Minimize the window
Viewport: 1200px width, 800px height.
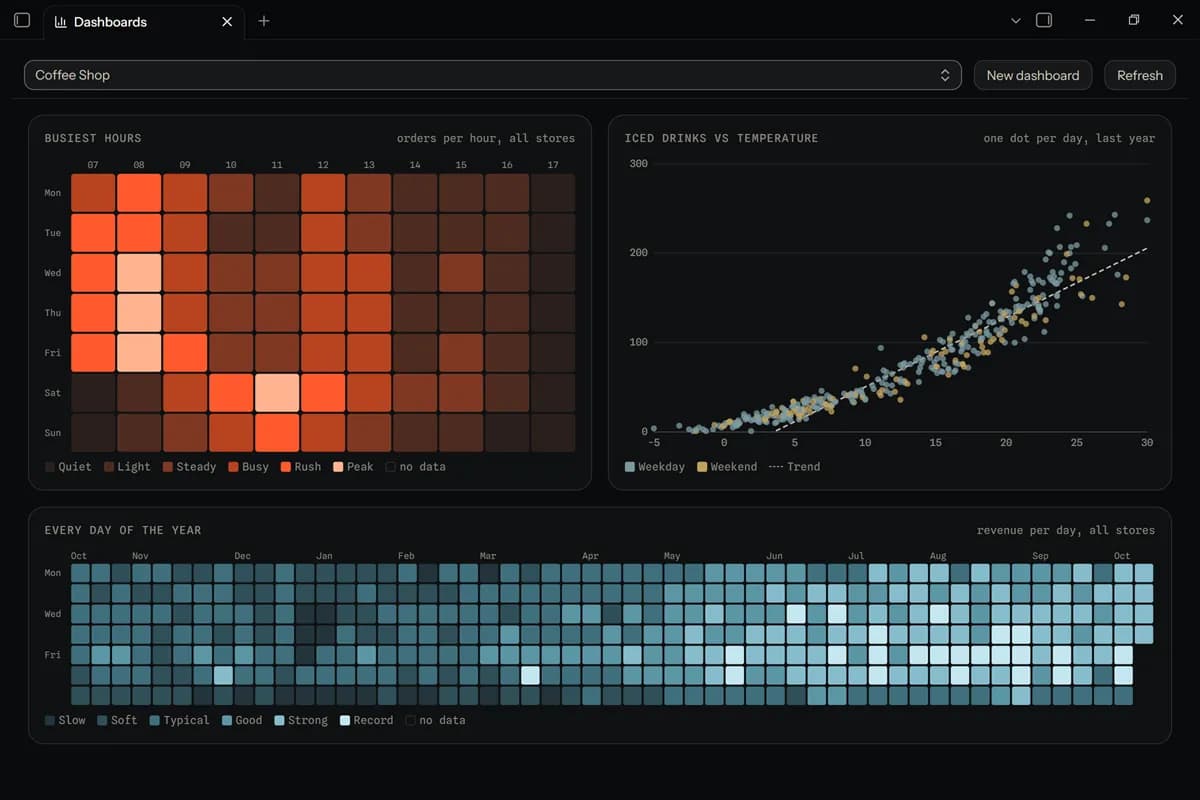tap(1089, 20)
